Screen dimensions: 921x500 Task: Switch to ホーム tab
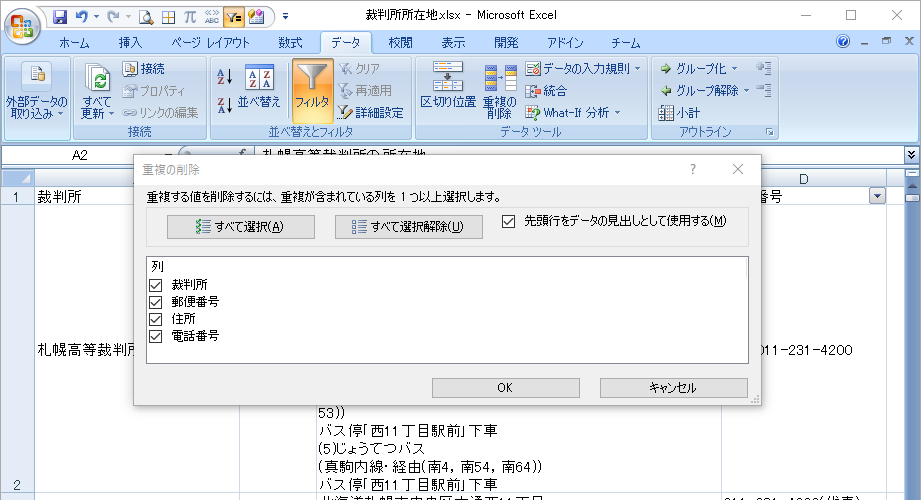74,43
